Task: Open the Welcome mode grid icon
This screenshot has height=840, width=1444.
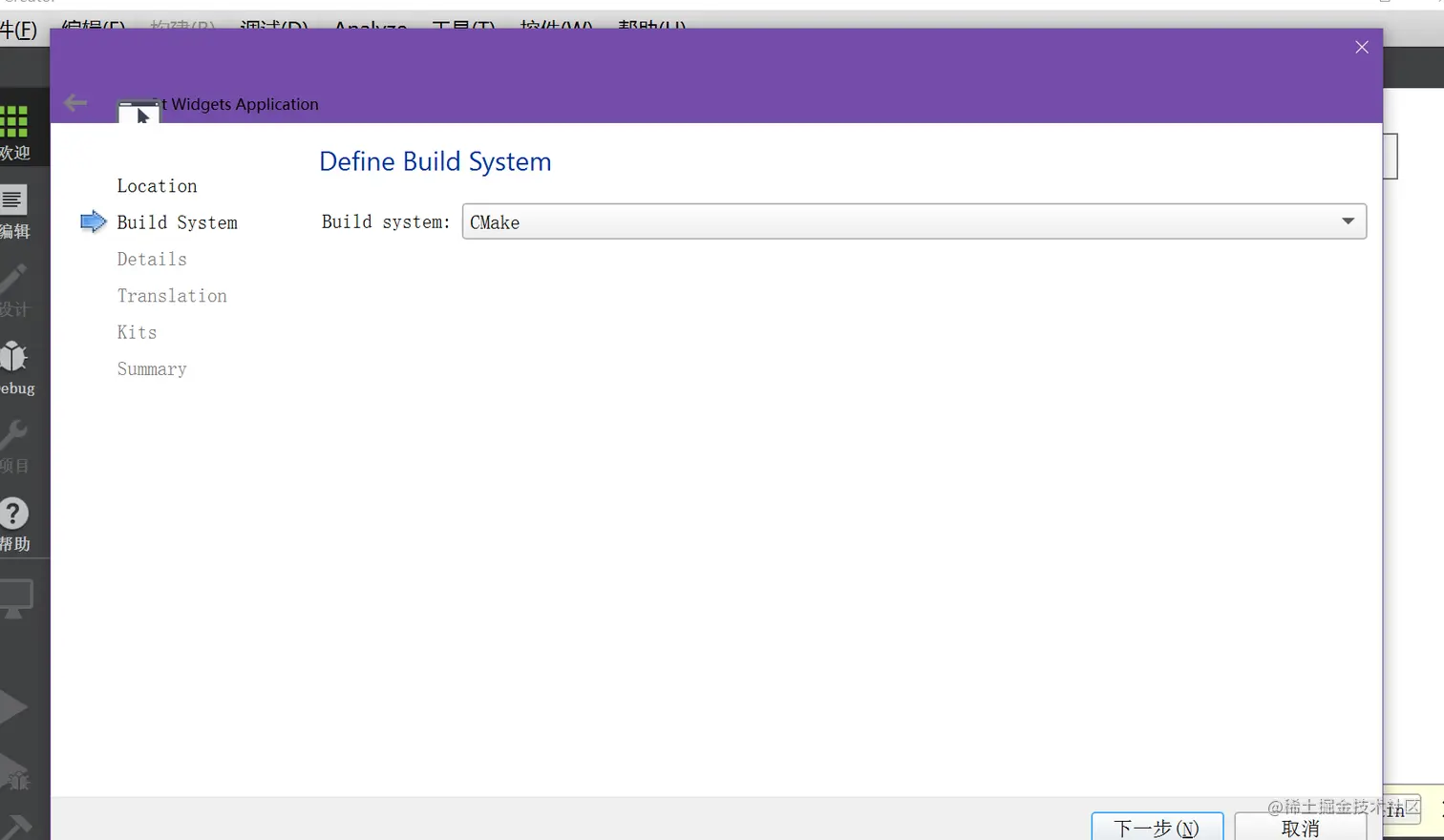Action: [x=14, y=122]
